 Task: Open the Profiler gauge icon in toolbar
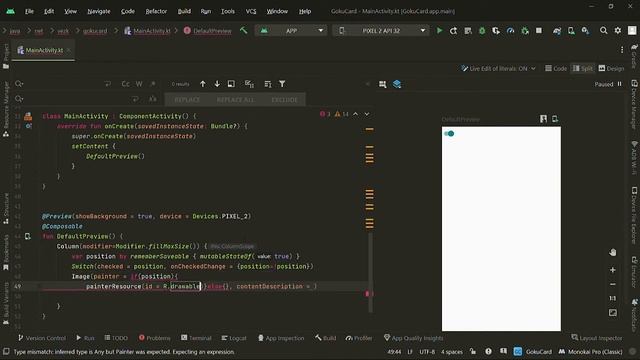click(510, 31)
